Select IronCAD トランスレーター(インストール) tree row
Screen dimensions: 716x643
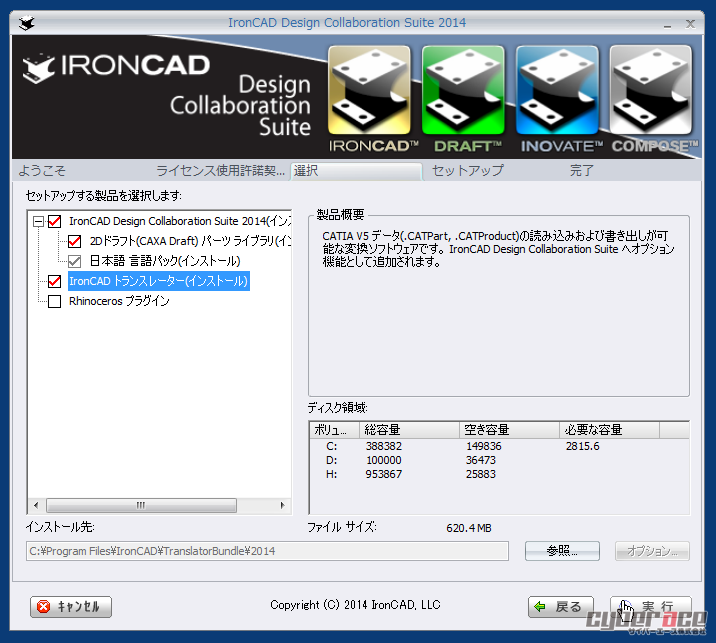point(158,281)
